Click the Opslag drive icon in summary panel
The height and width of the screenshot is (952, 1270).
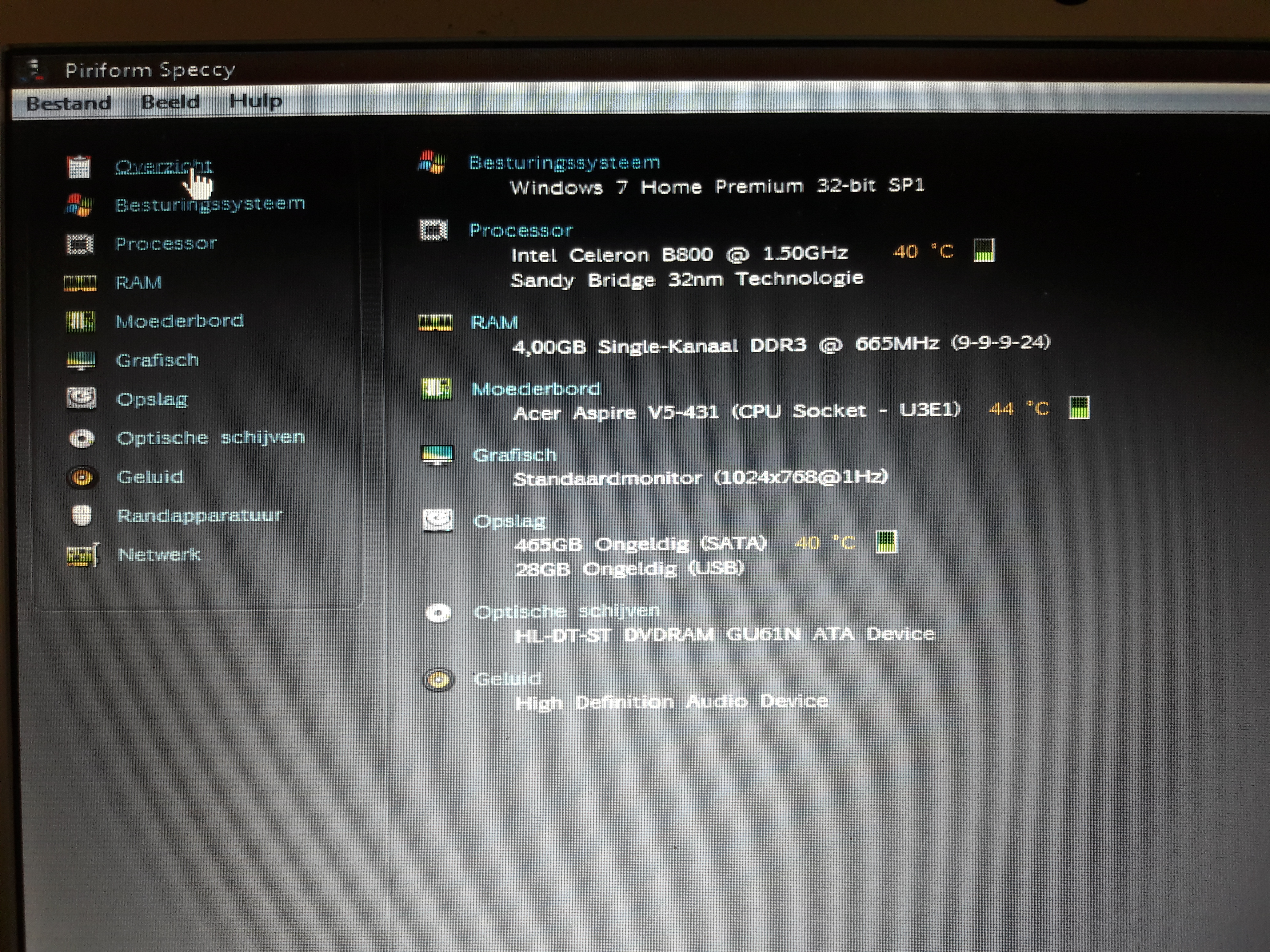(x=438, y=521)
